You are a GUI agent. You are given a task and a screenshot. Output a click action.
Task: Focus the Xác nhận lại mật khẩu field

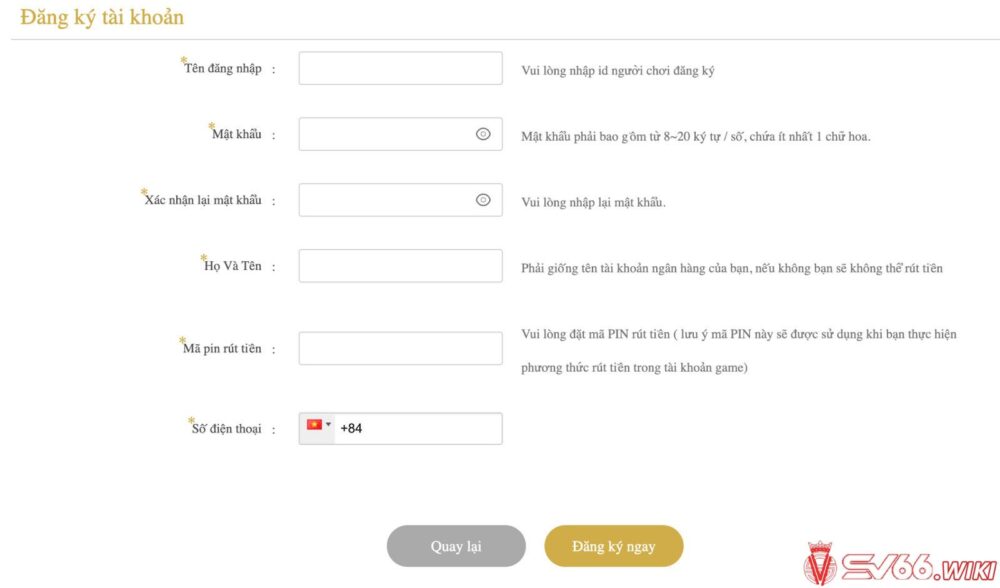click(x=401, y=200)
